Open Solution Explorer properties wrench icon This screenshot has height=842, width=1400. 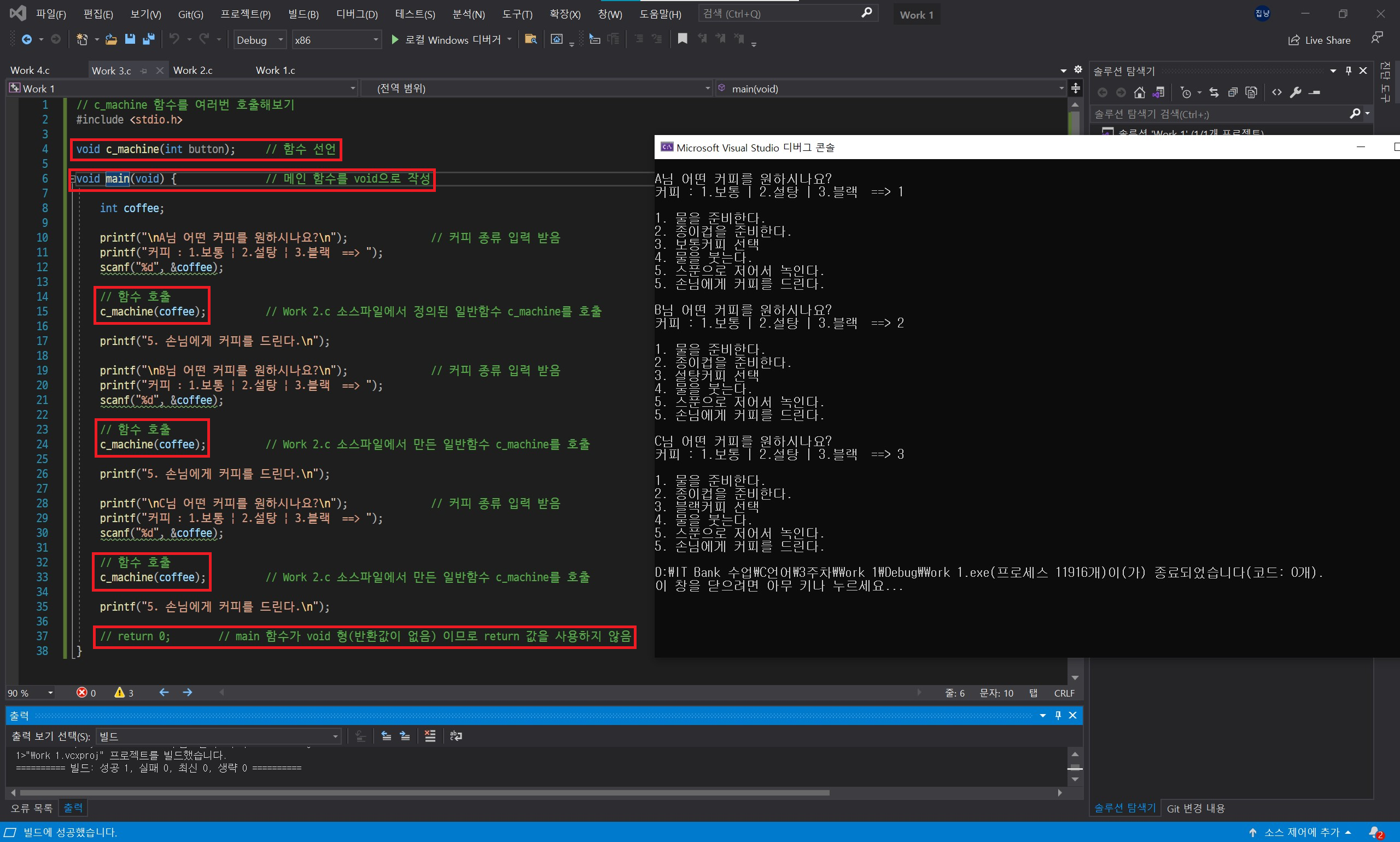pos(1296,92)
